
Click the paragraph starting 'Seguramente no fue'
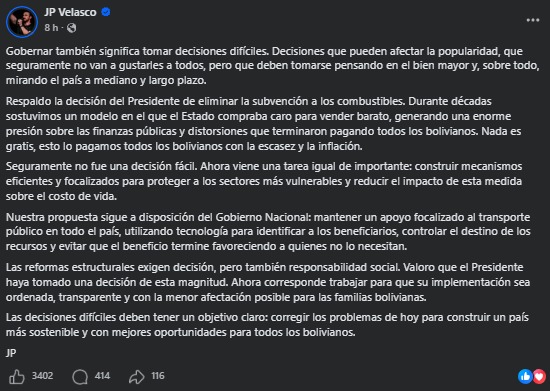[264, 181]
